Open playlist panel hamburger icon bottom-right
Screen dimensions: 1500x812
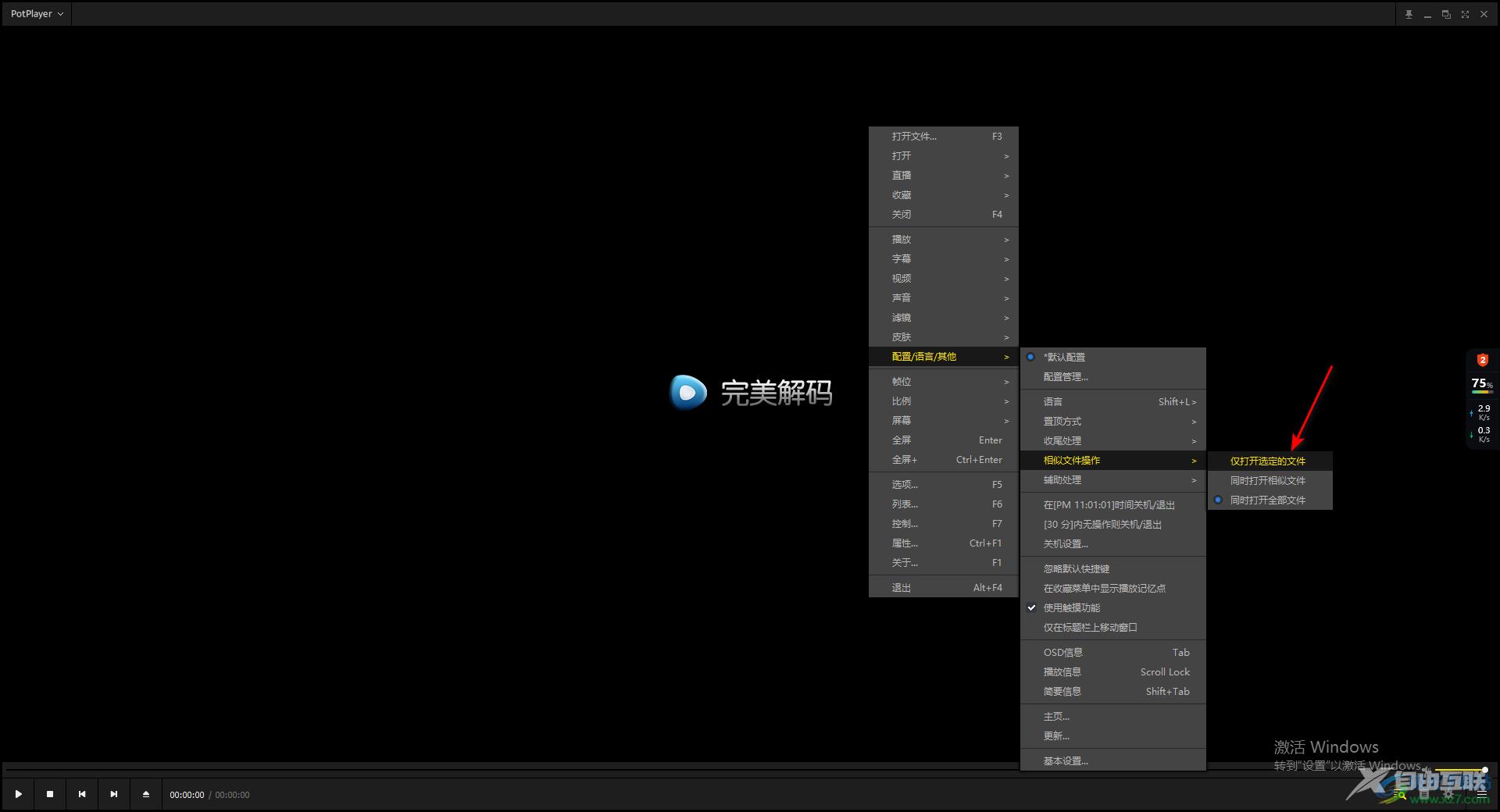tap(1481, 794)
